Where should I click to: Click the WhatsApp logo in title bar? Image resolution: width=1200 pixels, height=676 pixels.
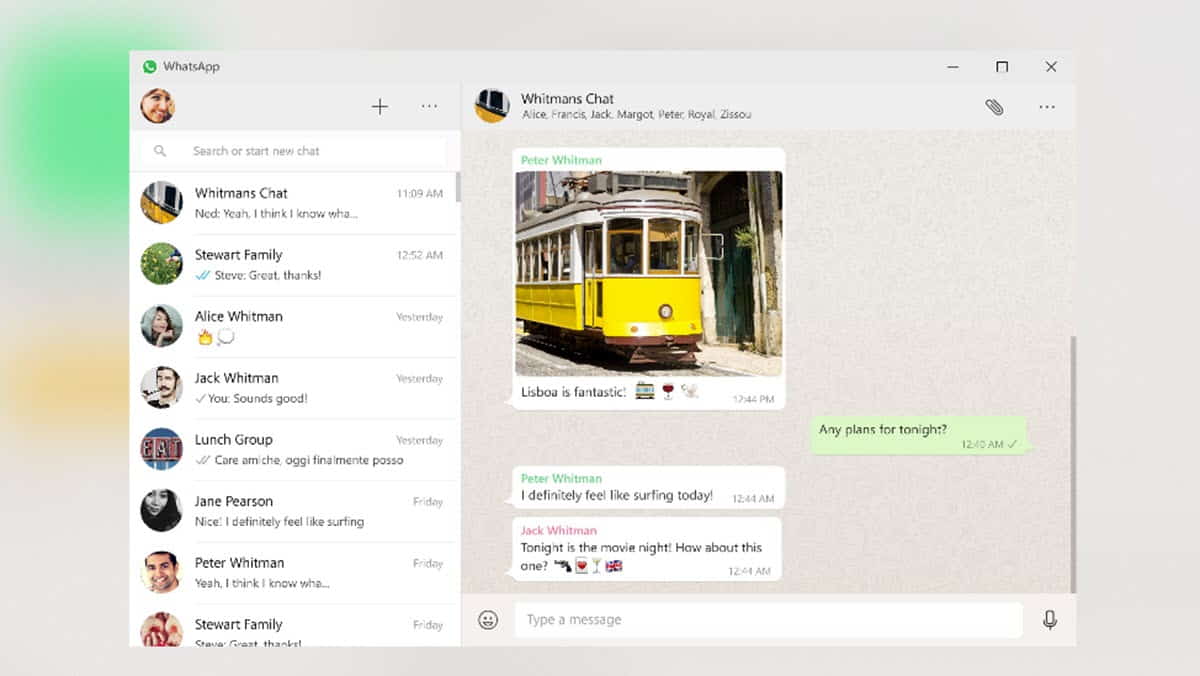150,67
